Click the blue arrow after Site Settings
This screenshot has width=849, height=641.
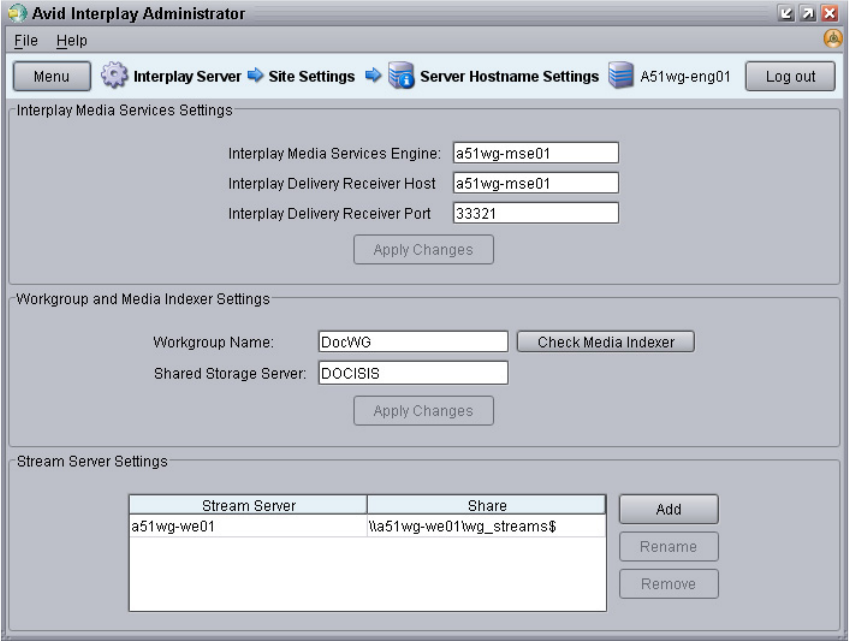373,75
